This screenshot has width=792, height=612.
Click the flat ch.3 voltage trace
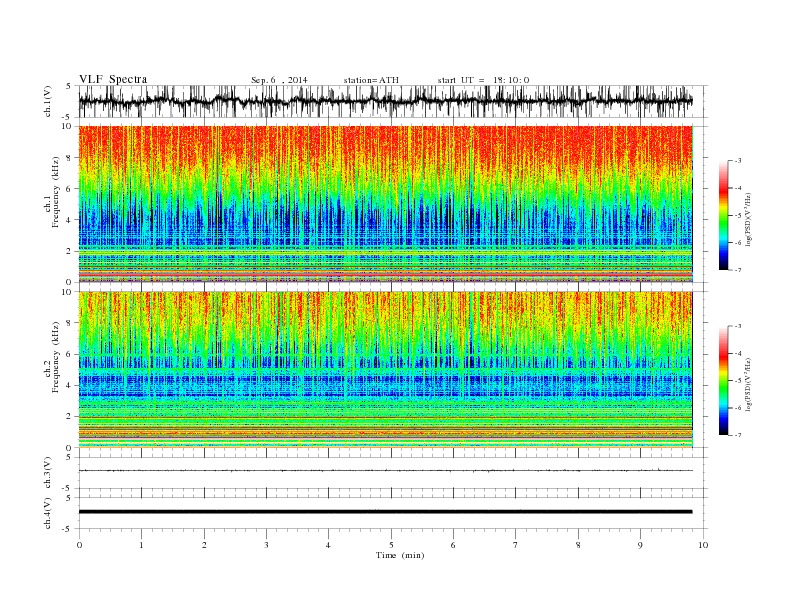[386, 471]
